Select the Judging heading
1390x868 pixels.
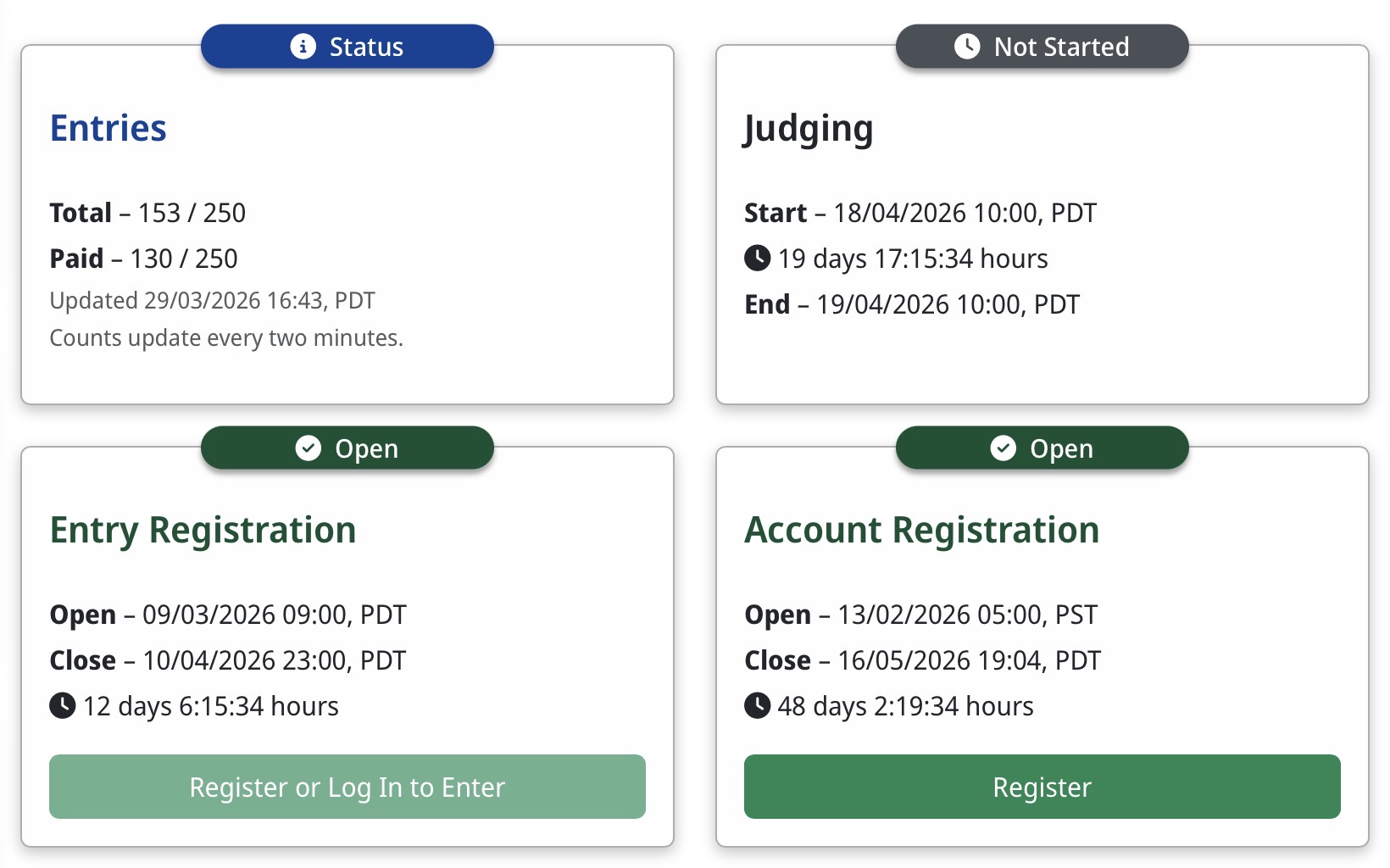click(808, 128)
